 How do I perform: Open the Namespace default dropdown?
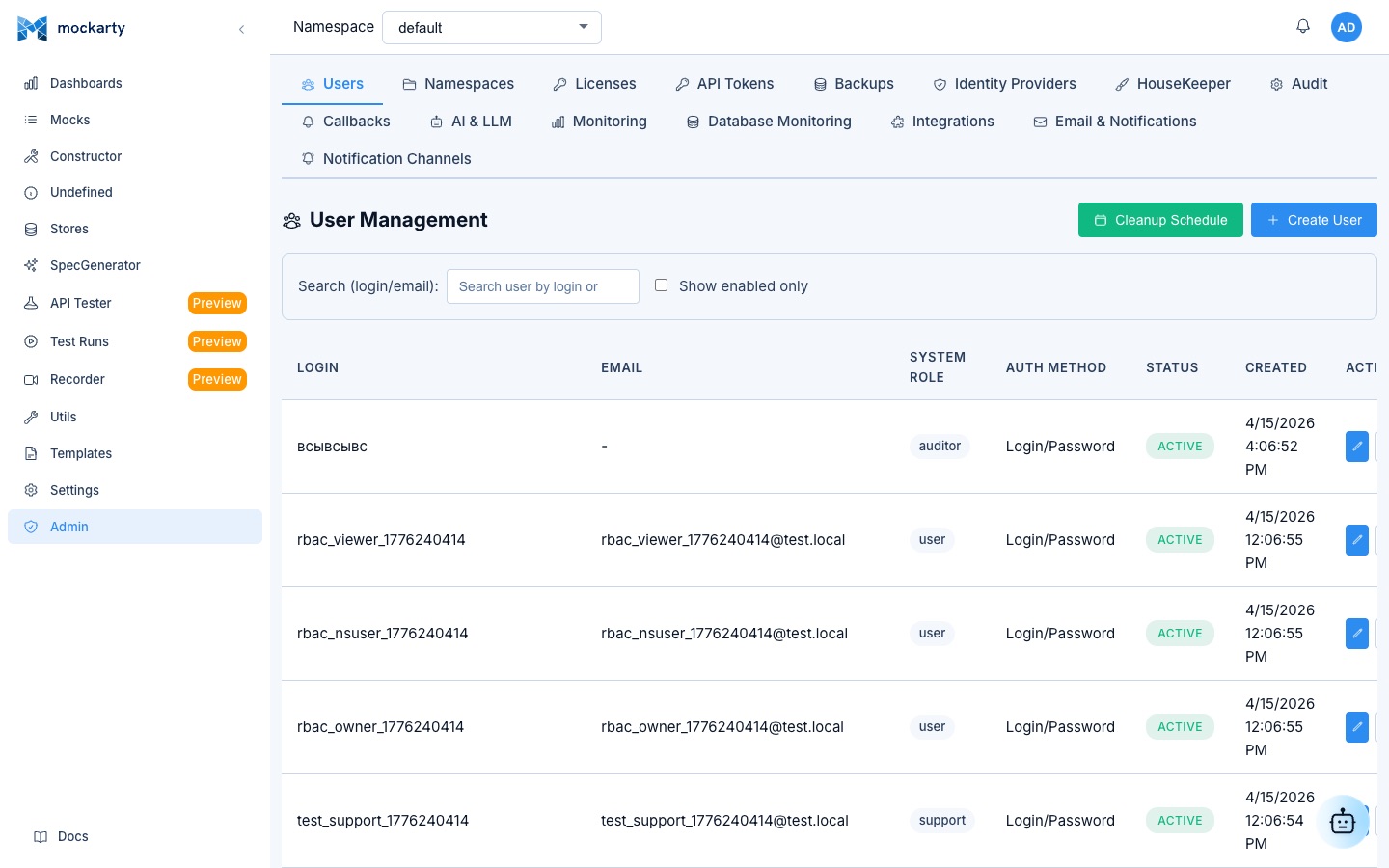[x=492, y=27]
